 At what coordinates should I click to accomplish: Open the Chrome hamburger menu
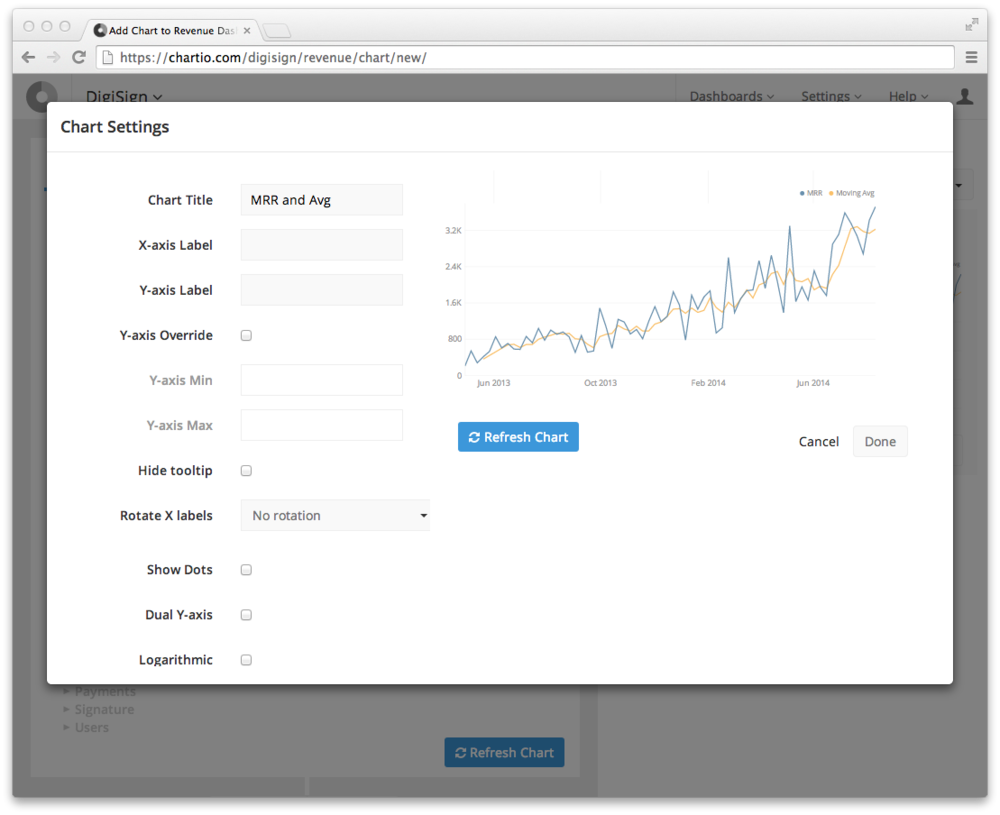[x=971, y=58]
